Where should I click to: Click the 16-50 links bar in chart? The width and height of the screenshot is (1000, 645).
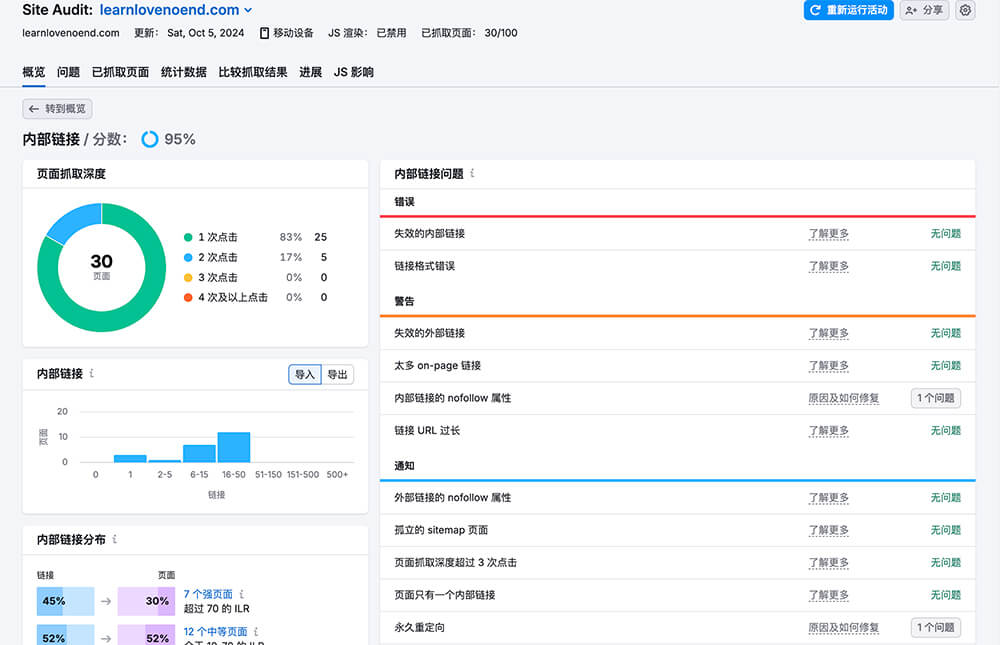point(234,447)
